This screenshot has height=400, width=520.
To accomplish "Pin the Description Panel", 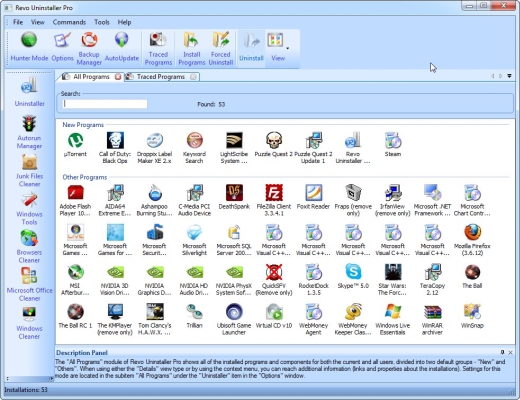I will pos(502,352).
